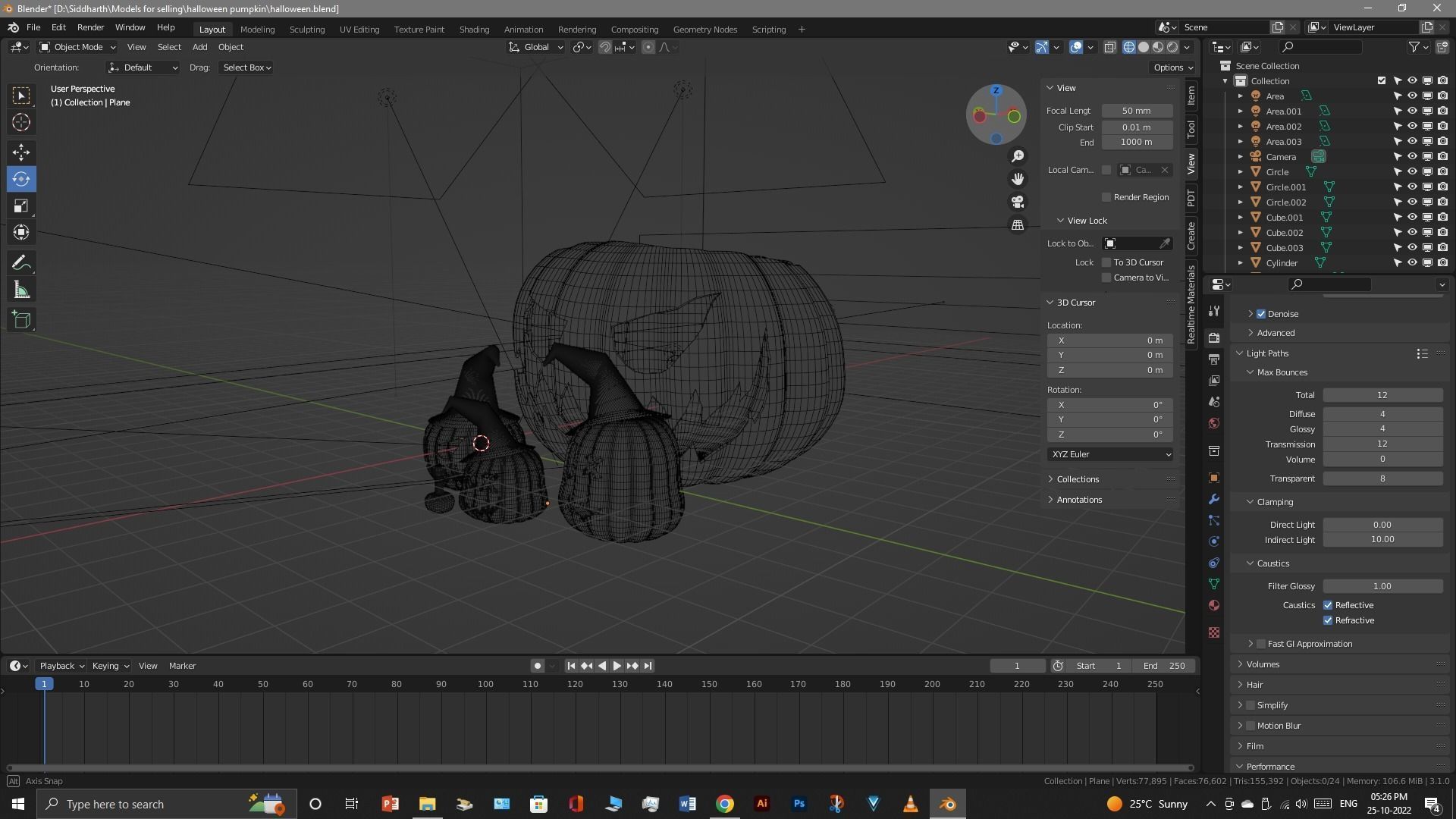Disable Refractive caustics
Viewport: 1456px width, 819px height.
click(x=1328, y=620)
